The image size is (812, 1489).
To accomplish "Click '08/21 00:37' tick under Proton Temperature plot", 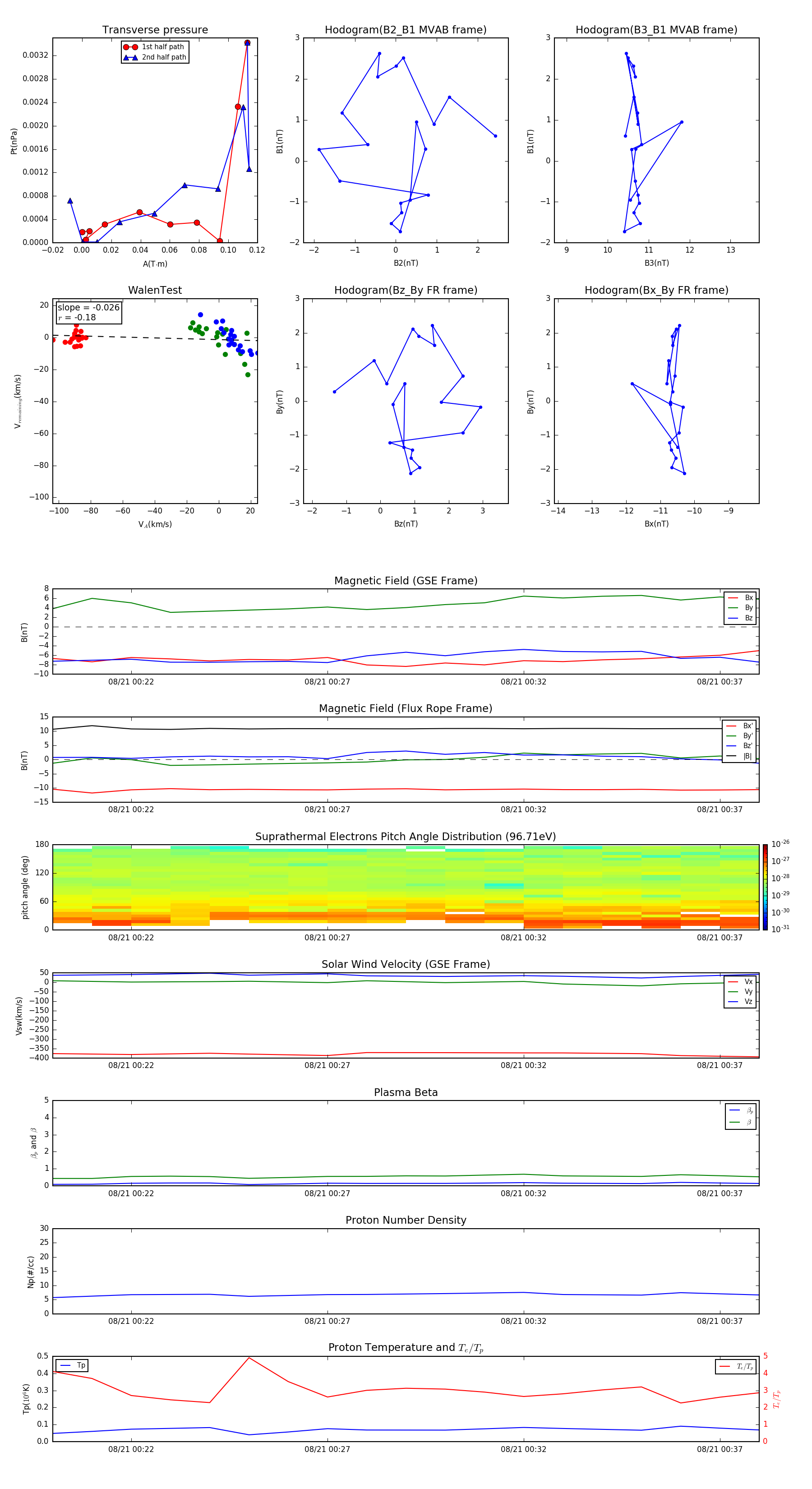I will [720, 1449].
